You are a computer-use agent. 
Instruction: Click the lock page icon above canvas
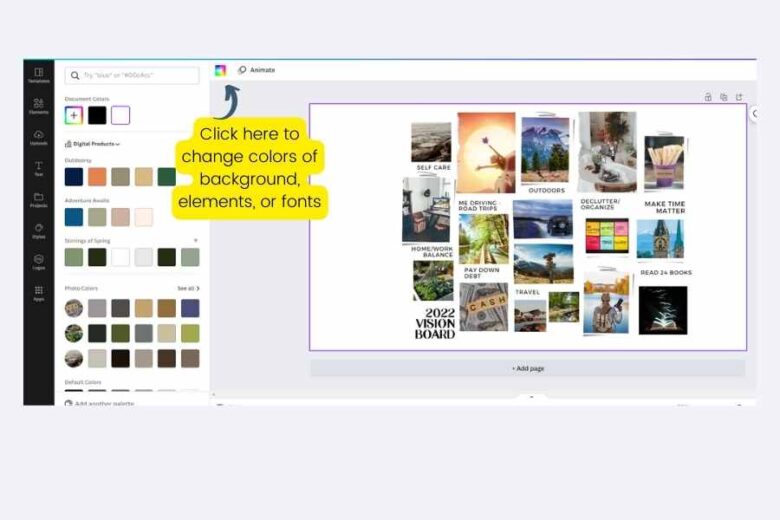708,97
